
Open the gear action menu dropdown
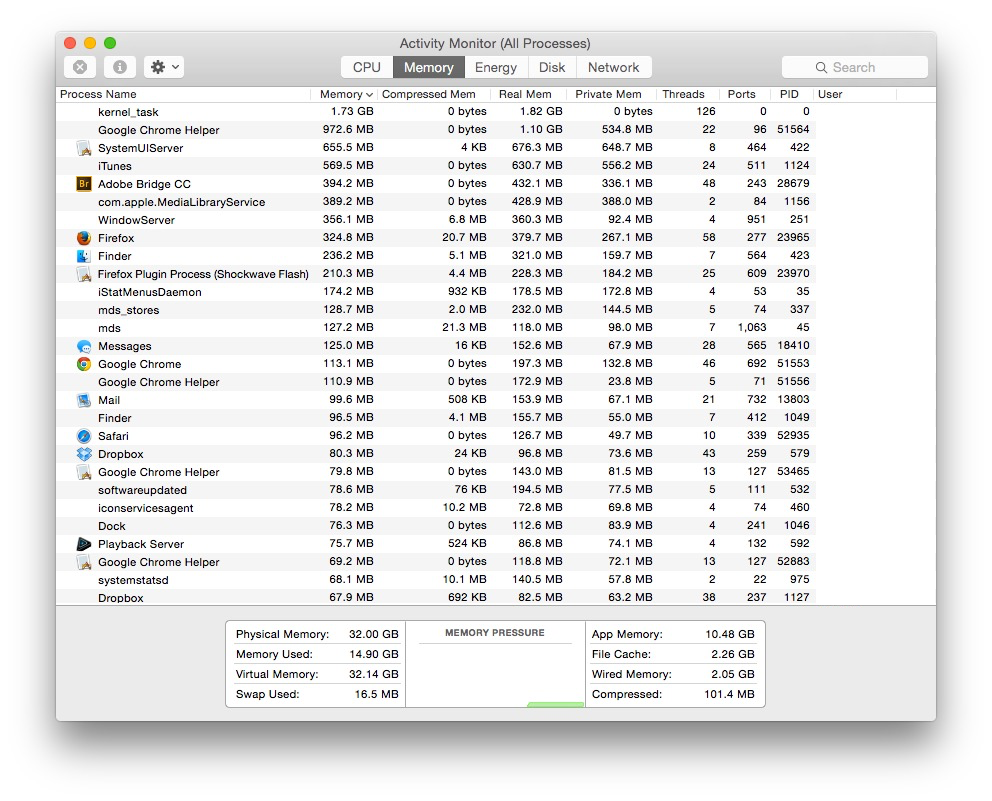coord(164,67)
